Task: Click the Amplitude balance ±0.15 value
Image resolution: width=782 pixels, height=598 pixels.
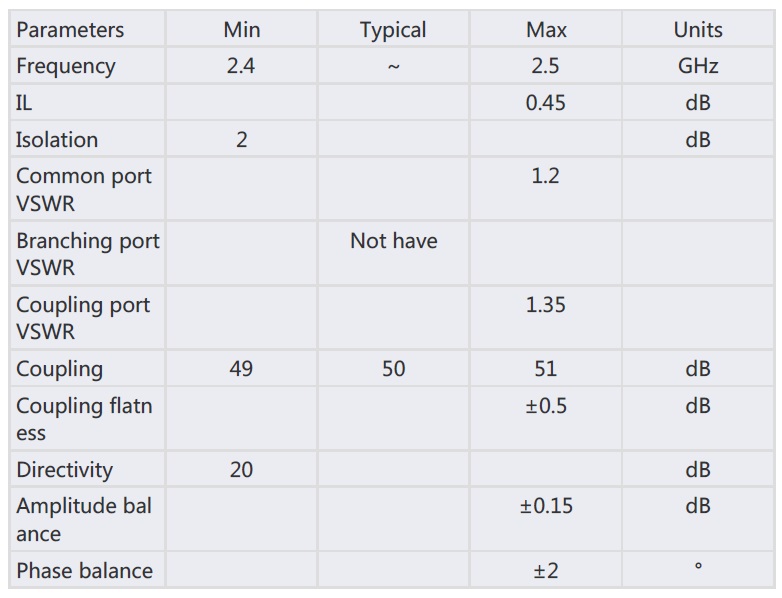Action: tap(546, 506)
